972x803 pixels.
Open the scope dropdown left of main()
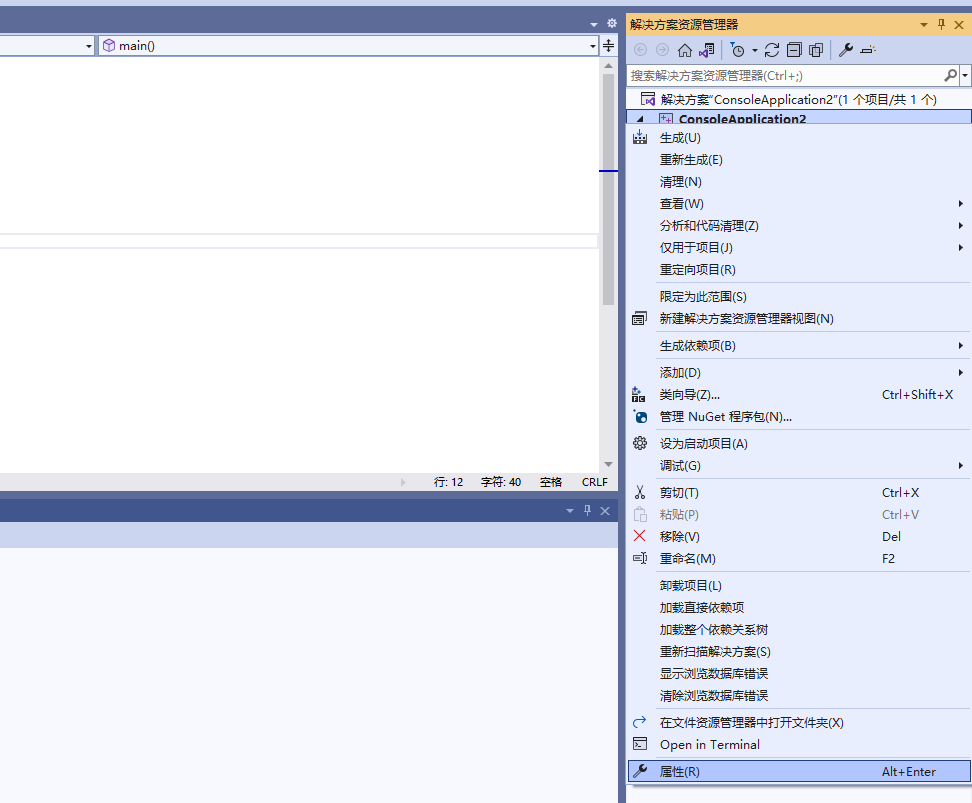tap(89, 46)
